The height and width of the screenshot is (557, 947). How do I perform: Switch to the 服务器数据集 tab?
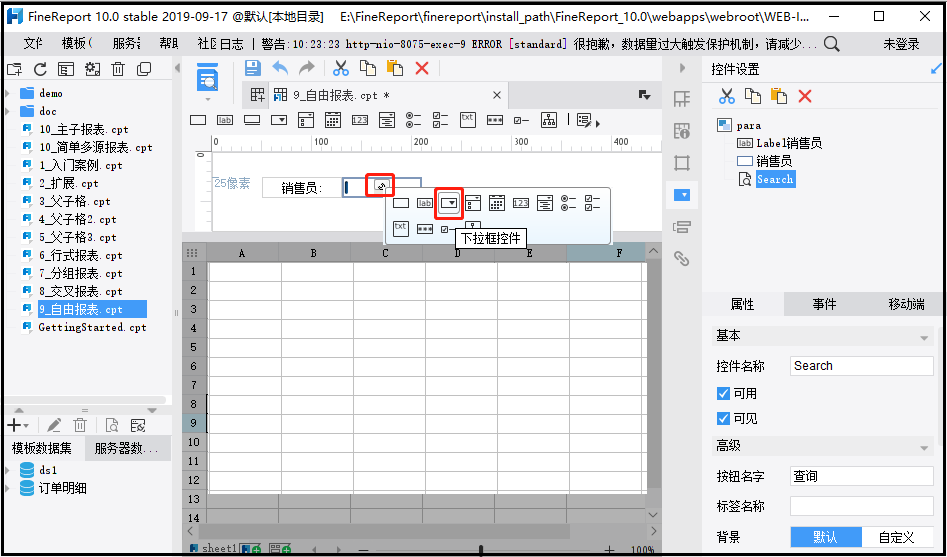coord(128,448)
